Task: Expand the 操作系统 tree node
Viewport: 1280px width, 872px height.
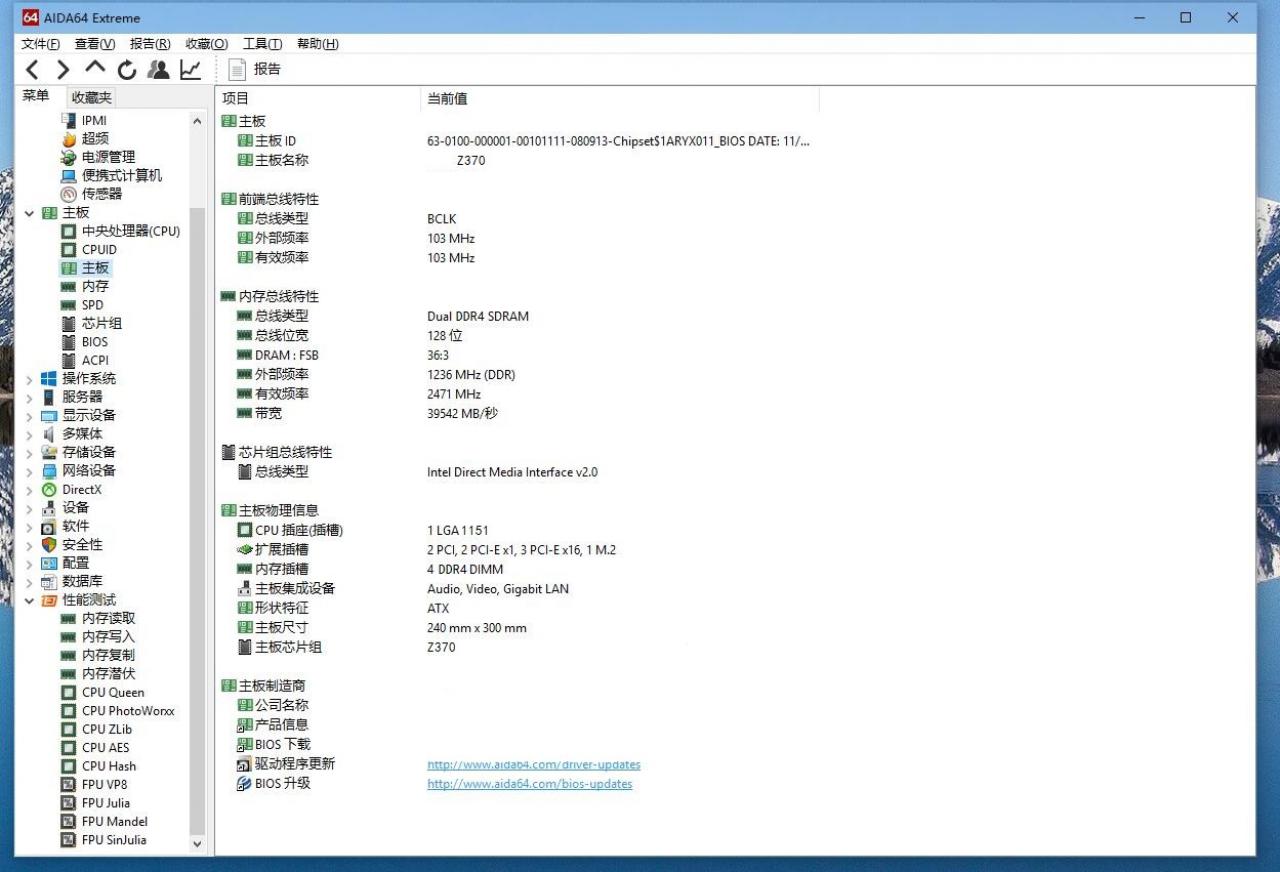Action: point(29,379)
